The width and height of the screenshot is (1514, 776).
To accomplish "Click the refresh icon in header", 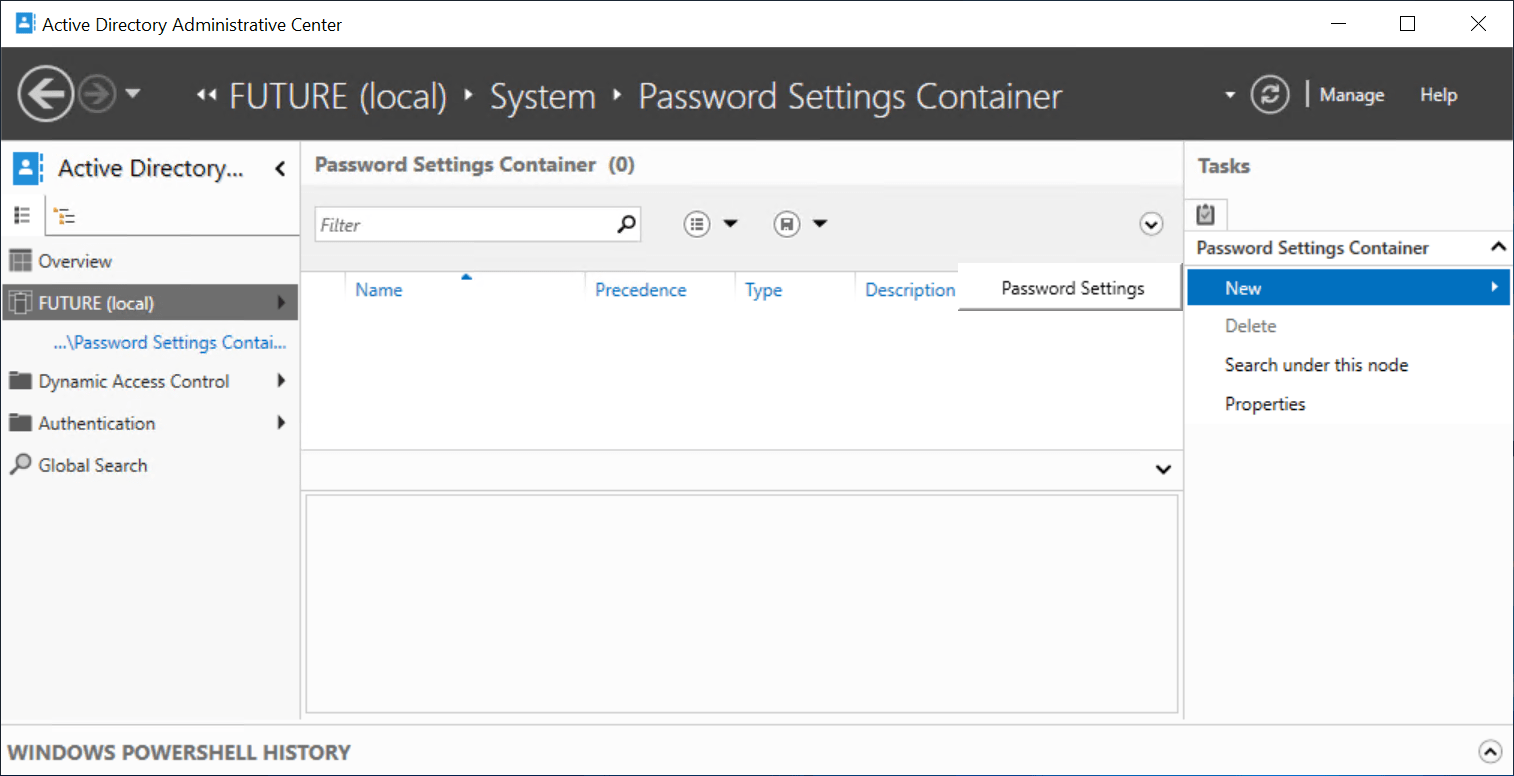I will coord(1269,95).
